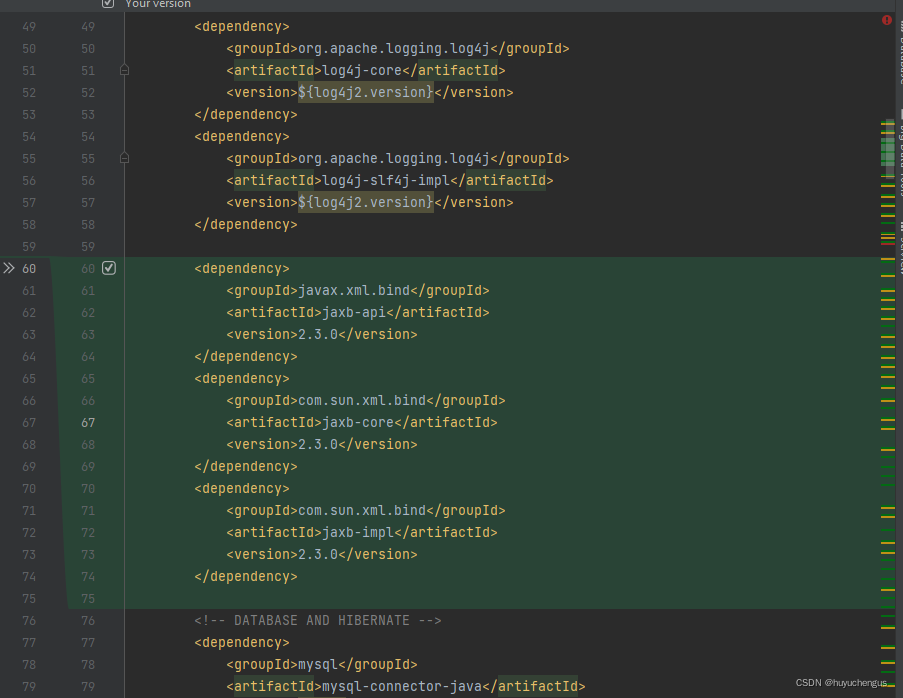The image size is (903, 698).
Task: Click com.sun.xml.bind groupId on line 66
Action: pos(362,400)
